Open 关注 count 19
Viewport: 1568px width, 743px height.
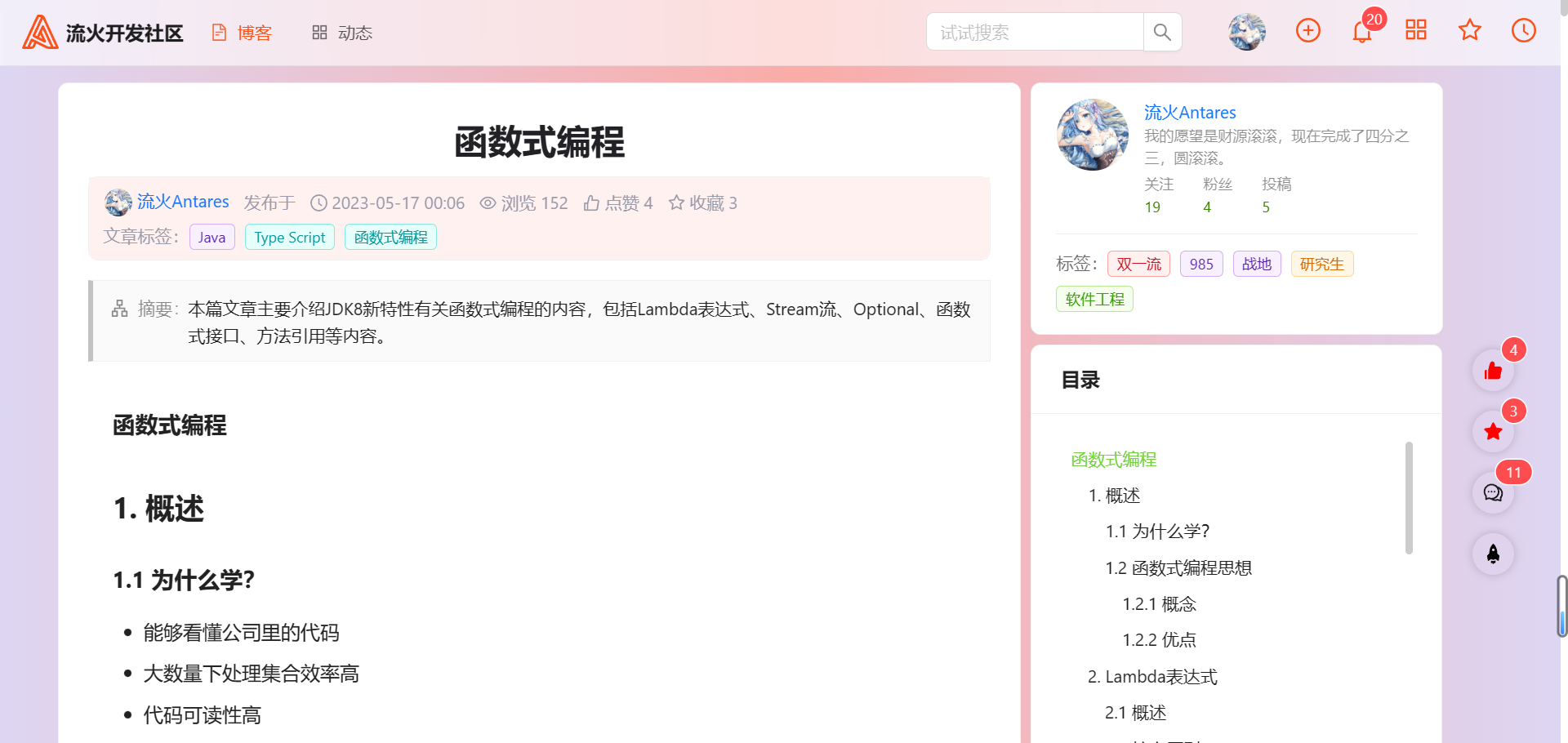pyautogui.click(x=1152, y=207)
